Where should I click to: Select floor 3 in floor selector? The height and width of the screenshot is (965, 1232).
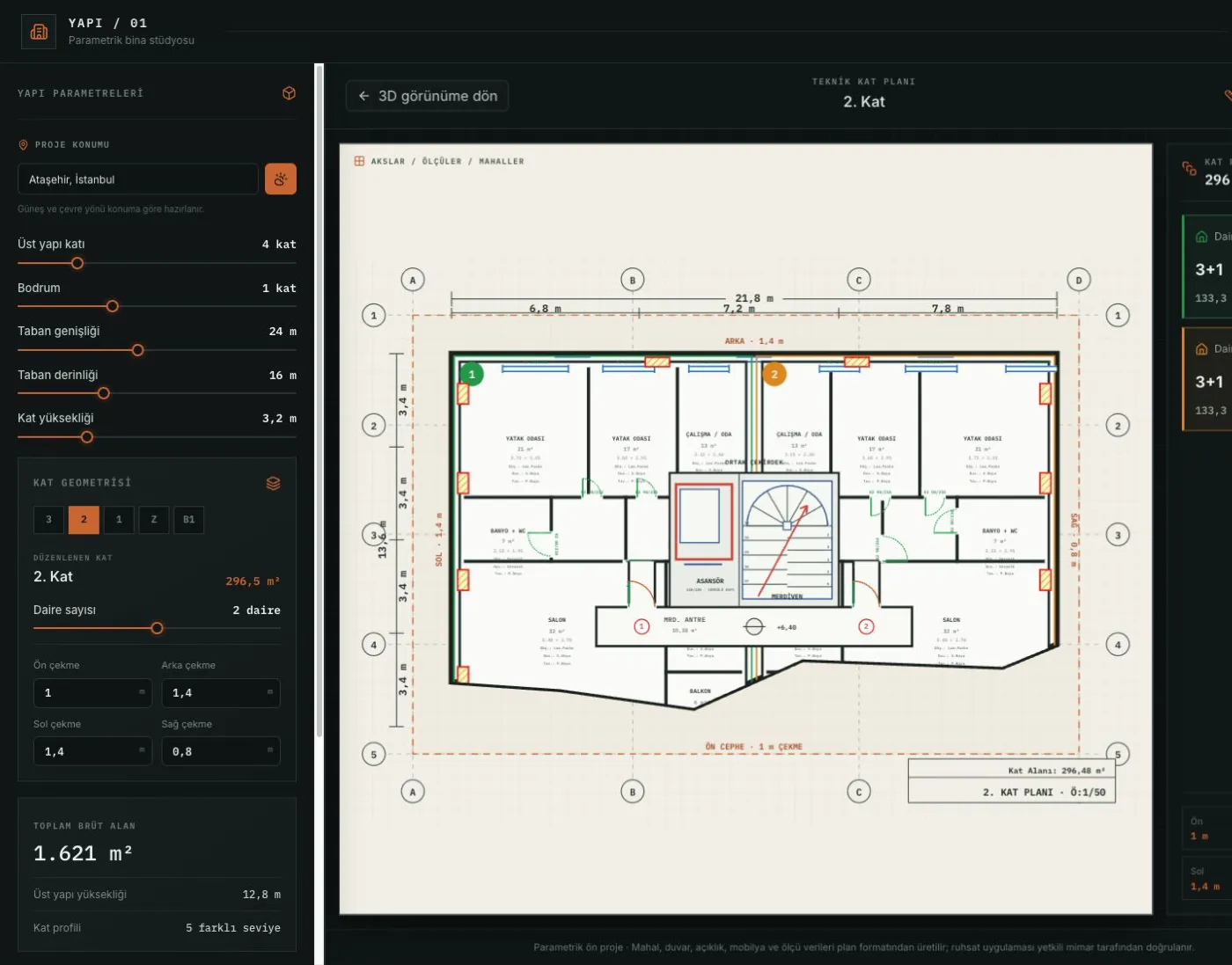coord(49,519)
